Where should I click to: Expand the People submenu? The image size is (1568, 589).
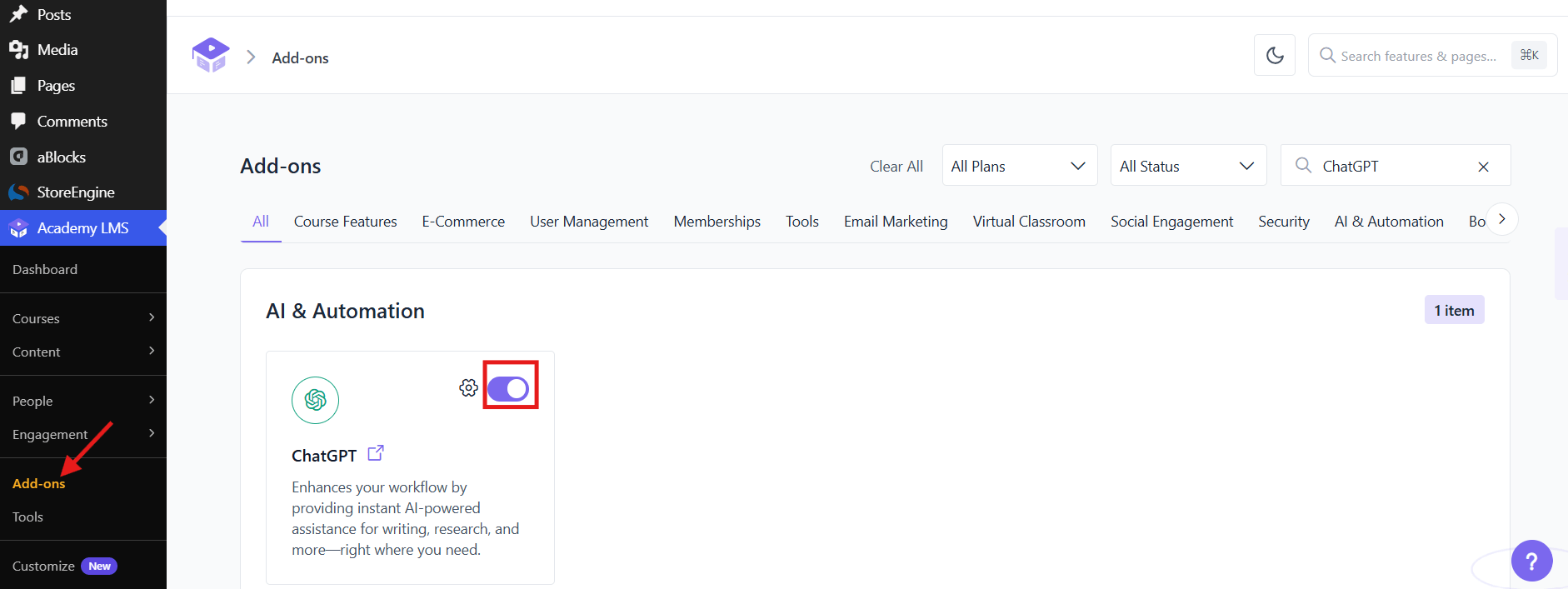(x=83, y=401)
